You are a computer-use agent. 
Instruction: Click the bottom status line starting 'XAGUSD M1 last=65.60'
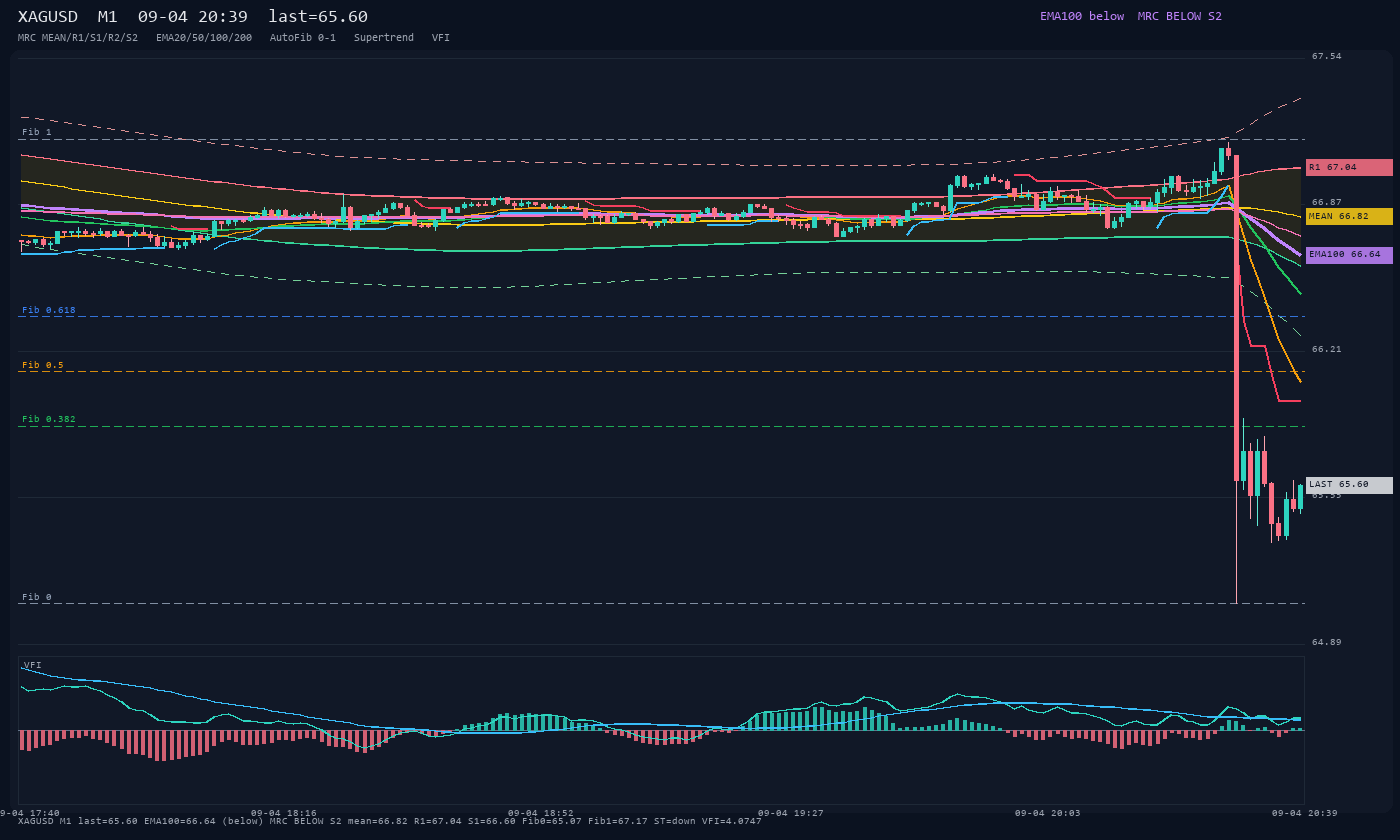tap(390, 821)
